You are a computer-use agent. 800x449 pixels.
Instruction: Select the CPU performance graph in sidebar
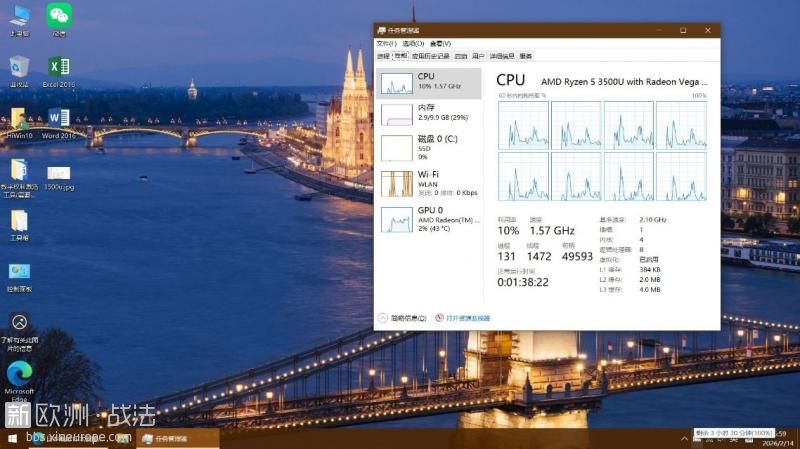pyautogui.click(x=428, y=82)
